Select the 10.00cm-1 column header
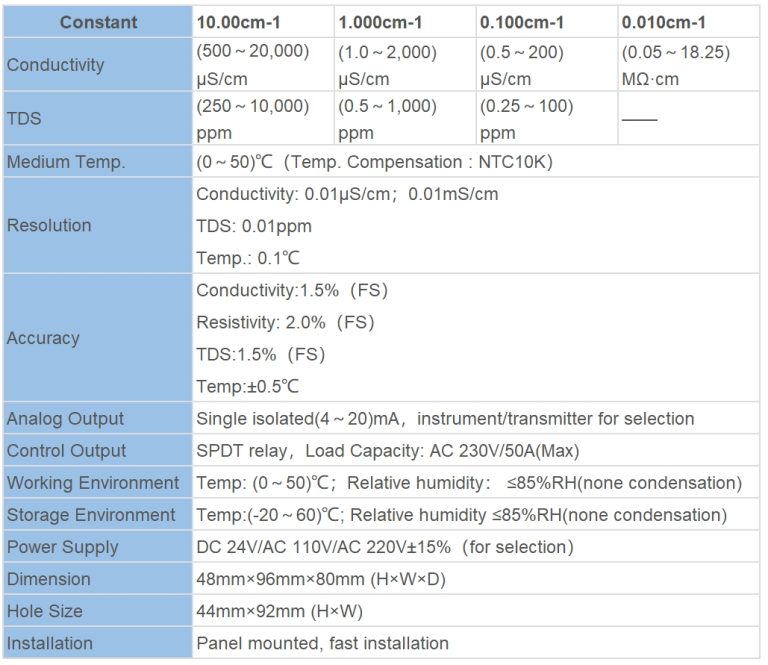Screen dimensions: 768x665 pyautogui.click(x=263, y=22)
